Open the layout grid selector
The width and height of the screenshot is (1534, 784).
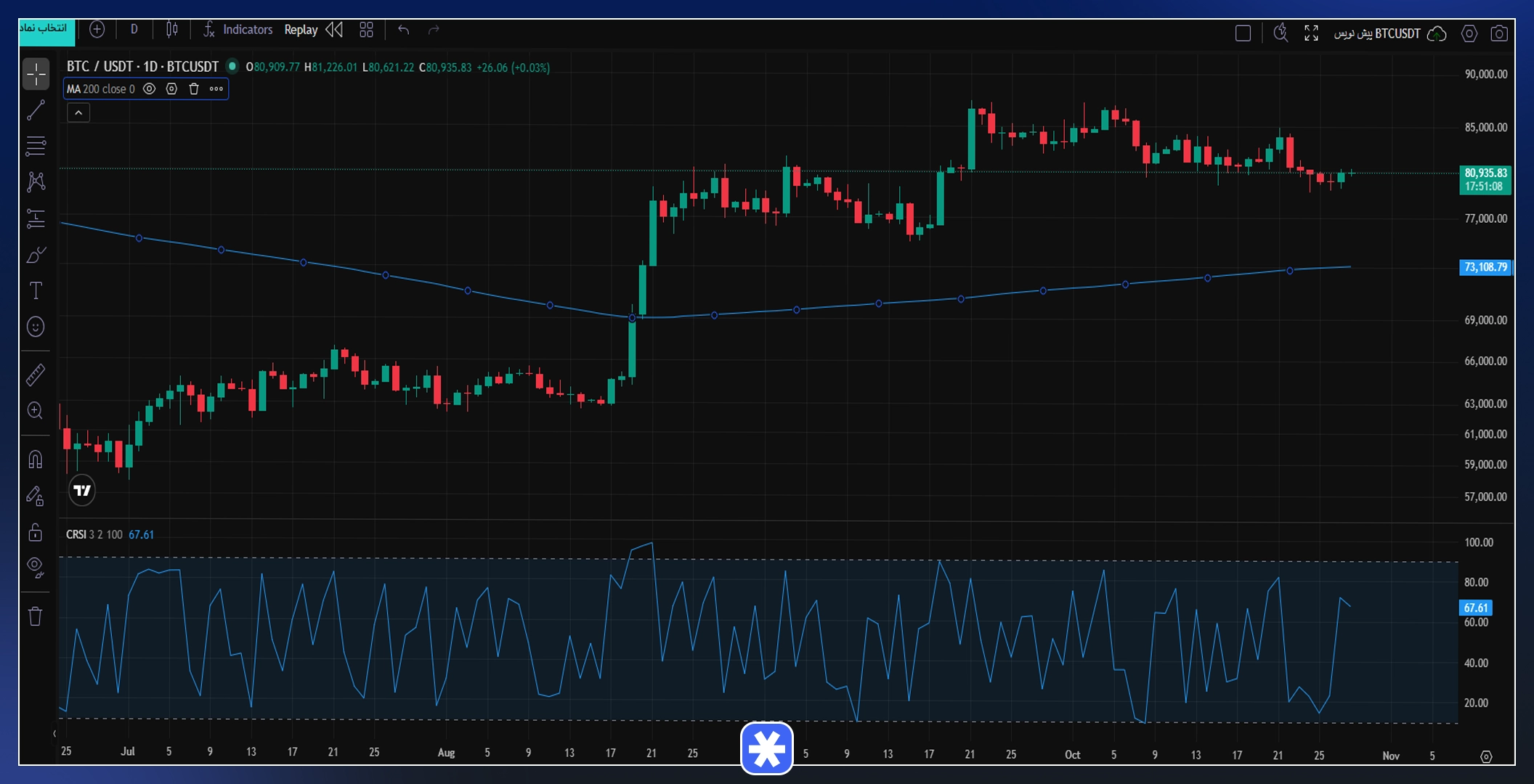(x=366, y=30)
